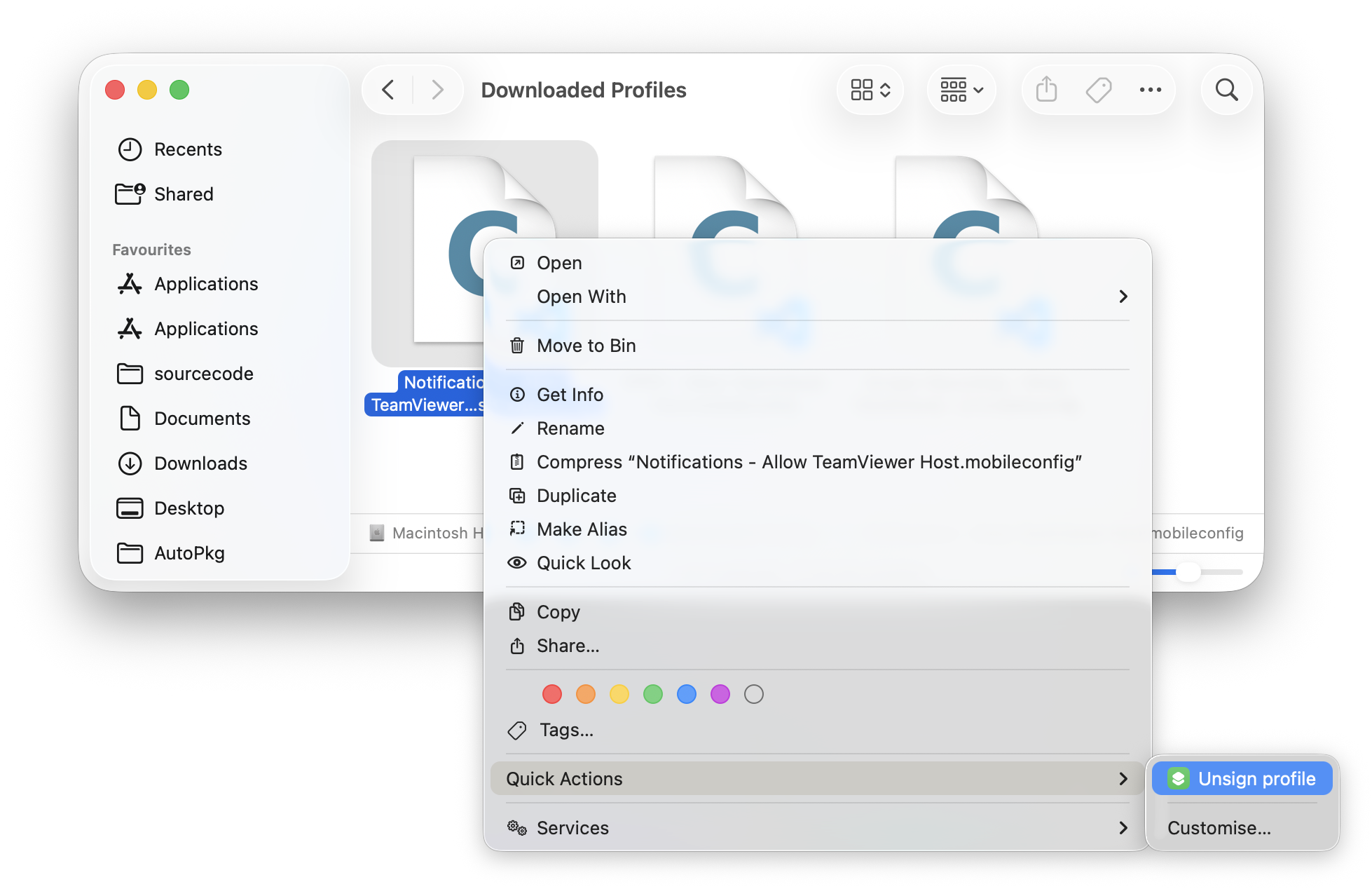The image size is (1372, 889).
Task: Navigate back using the back arrow
Action: coord(387,90)
